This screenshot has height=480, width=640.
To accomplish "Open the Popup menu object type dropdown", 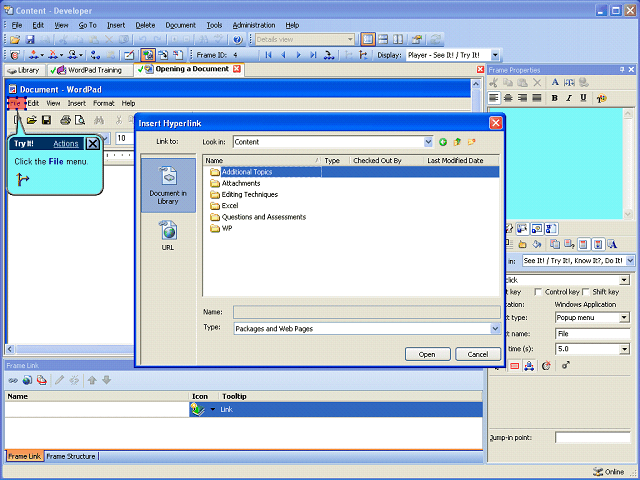I will (624, 318).
